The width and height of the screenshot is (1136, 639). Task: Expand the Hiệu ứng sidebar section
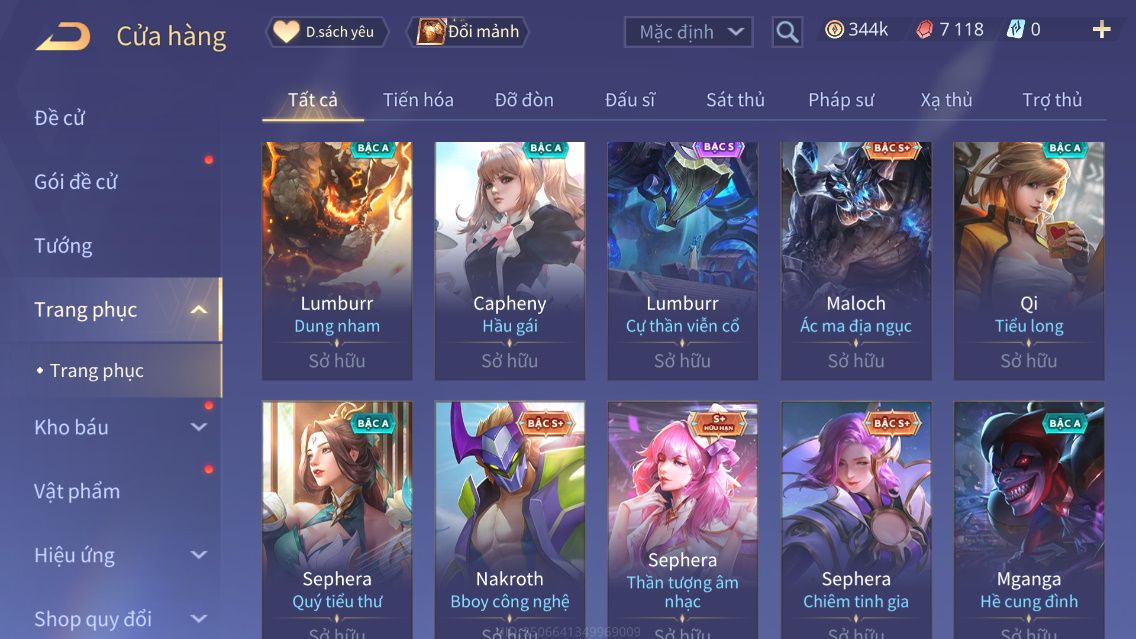click(199, 555)
